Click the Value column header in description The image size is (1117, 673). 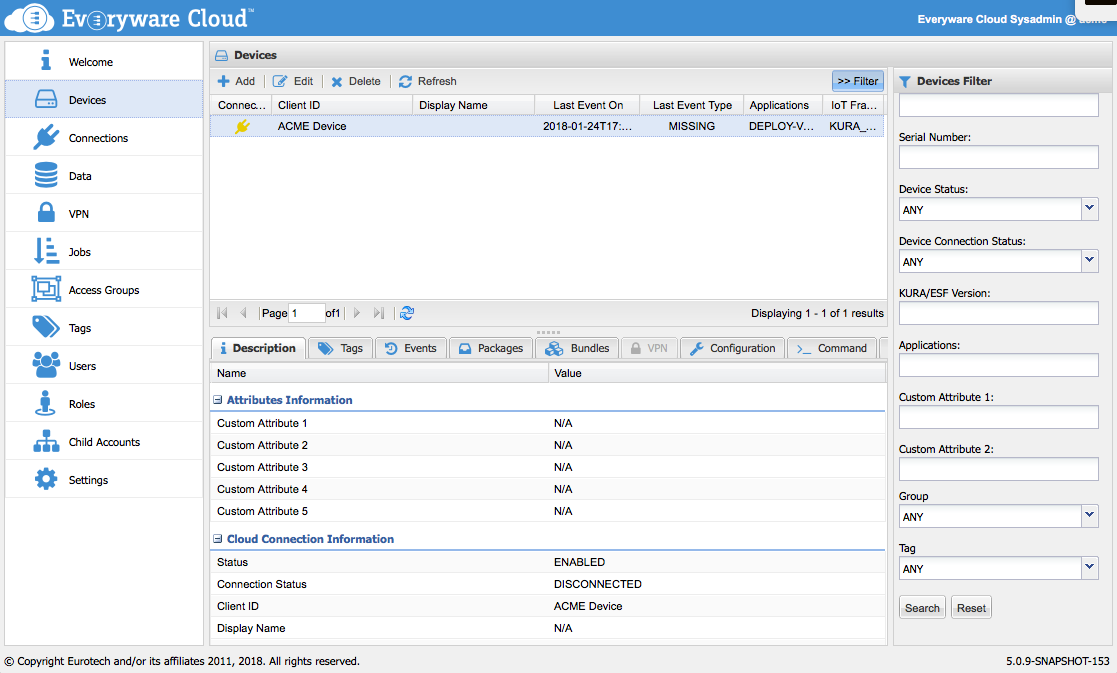[x=717, y=373]
